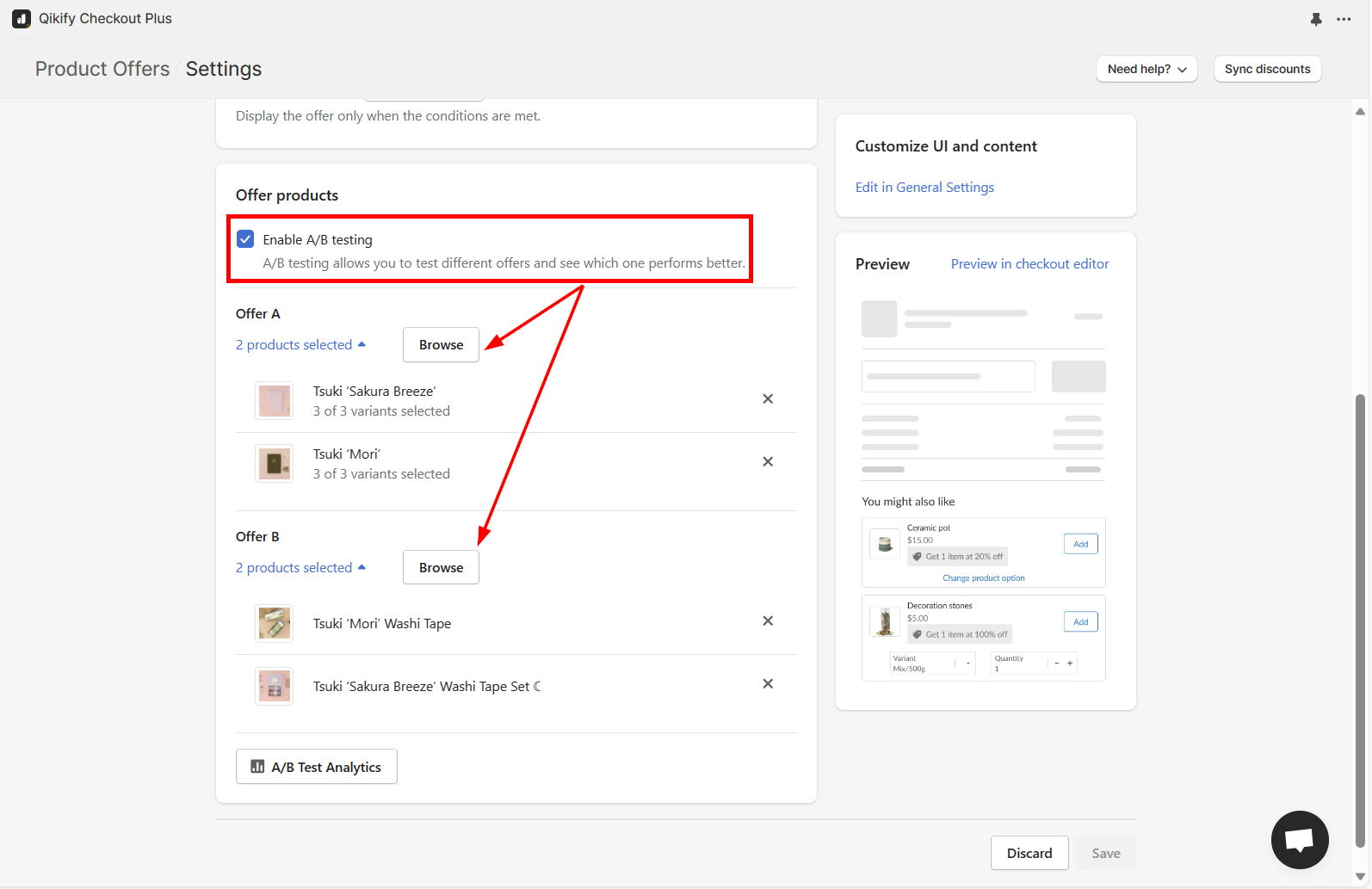Collapse Offer A's 2 products selected list
This screenshot has height=889, width=1372.
pos(301,345)
